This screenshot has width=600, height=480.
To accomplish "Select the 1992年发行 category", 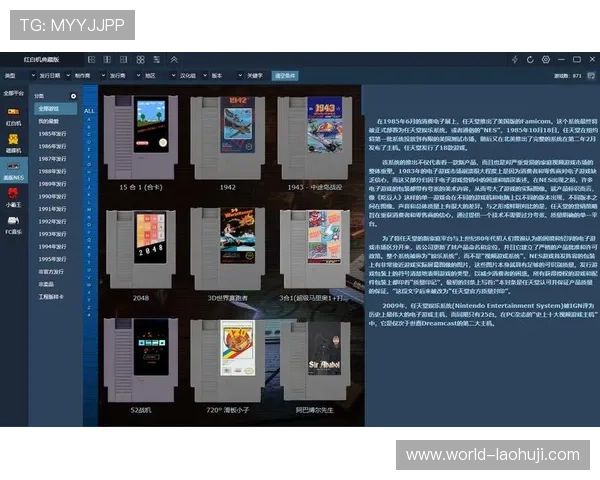I will [x=52, y=222].
